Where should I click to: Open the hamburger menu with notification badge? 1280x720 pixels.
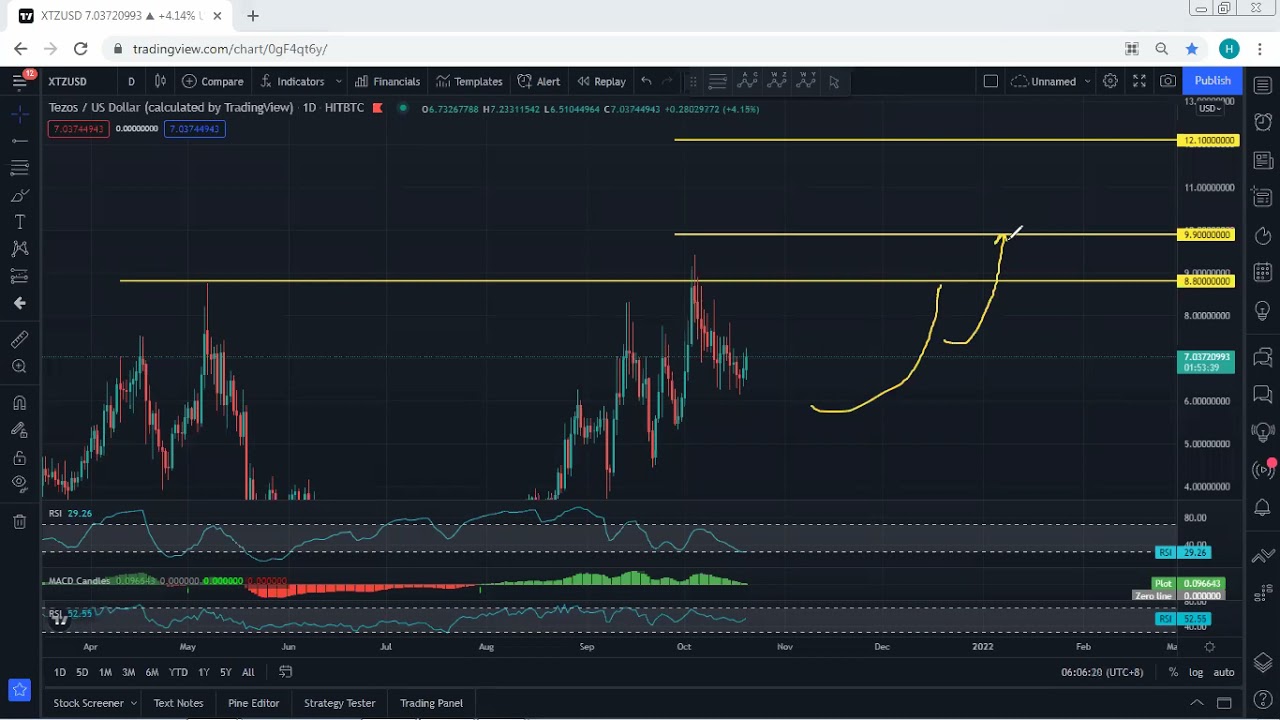(x=19, y=81)
